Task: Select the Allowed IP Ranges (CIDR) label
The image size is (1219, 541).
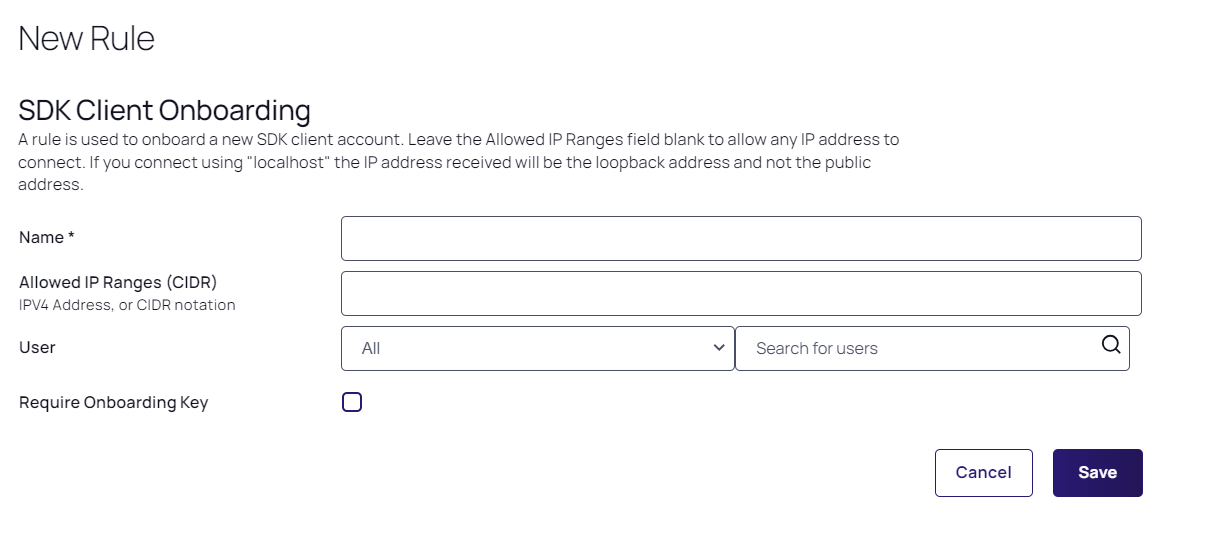Action: coord(118,283)
